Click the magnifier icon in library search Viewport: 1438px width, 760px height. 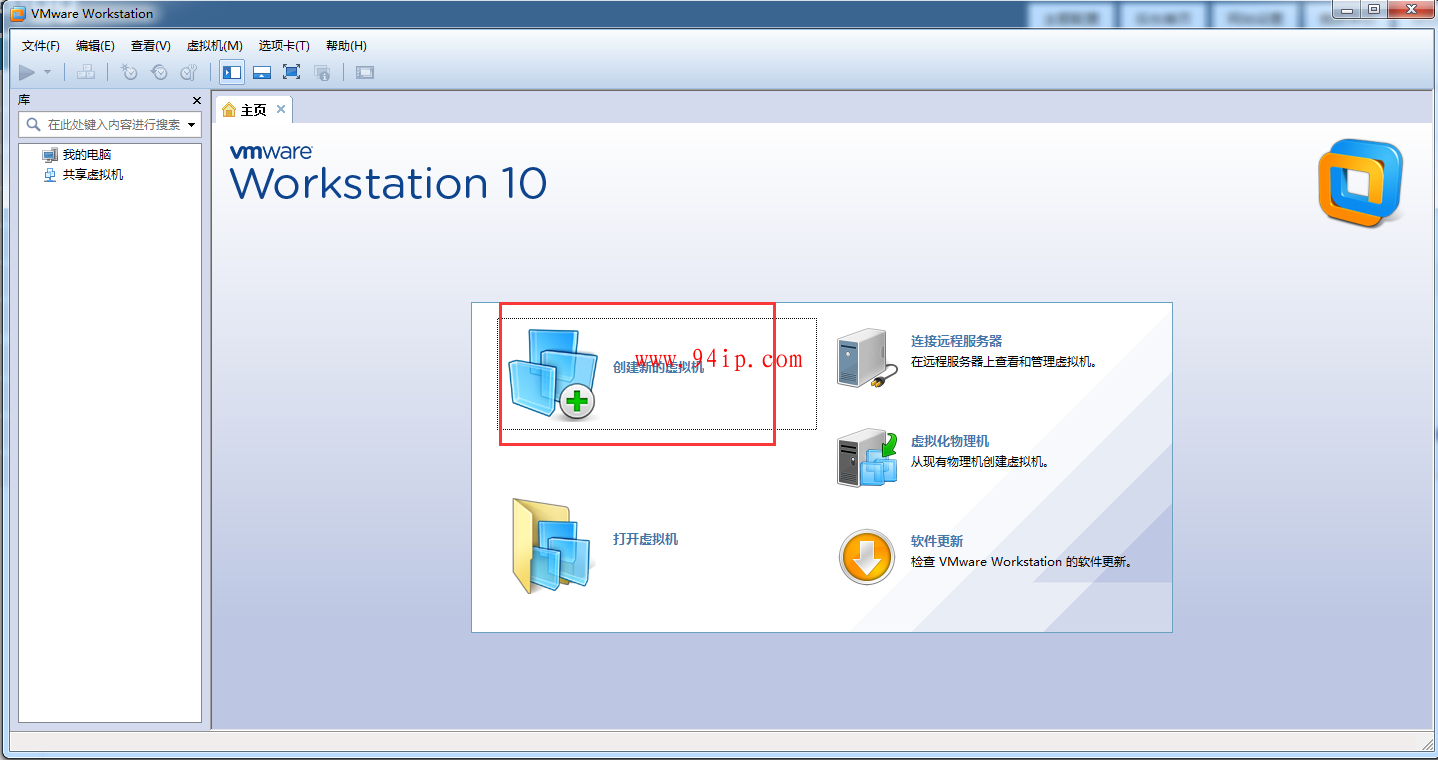33,125
